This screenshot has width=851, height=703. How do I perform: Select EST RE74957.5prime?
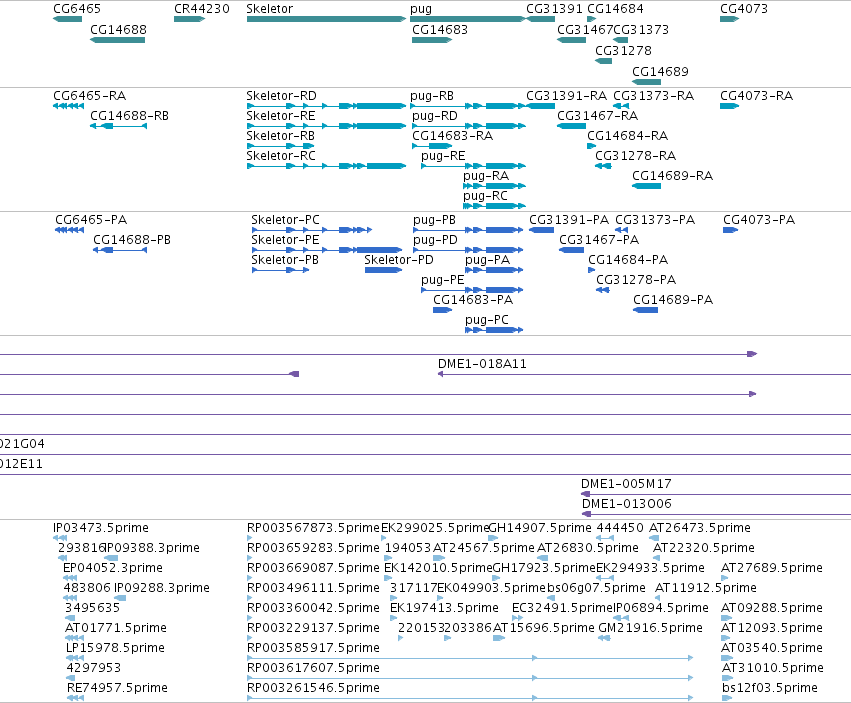point(75,699)
